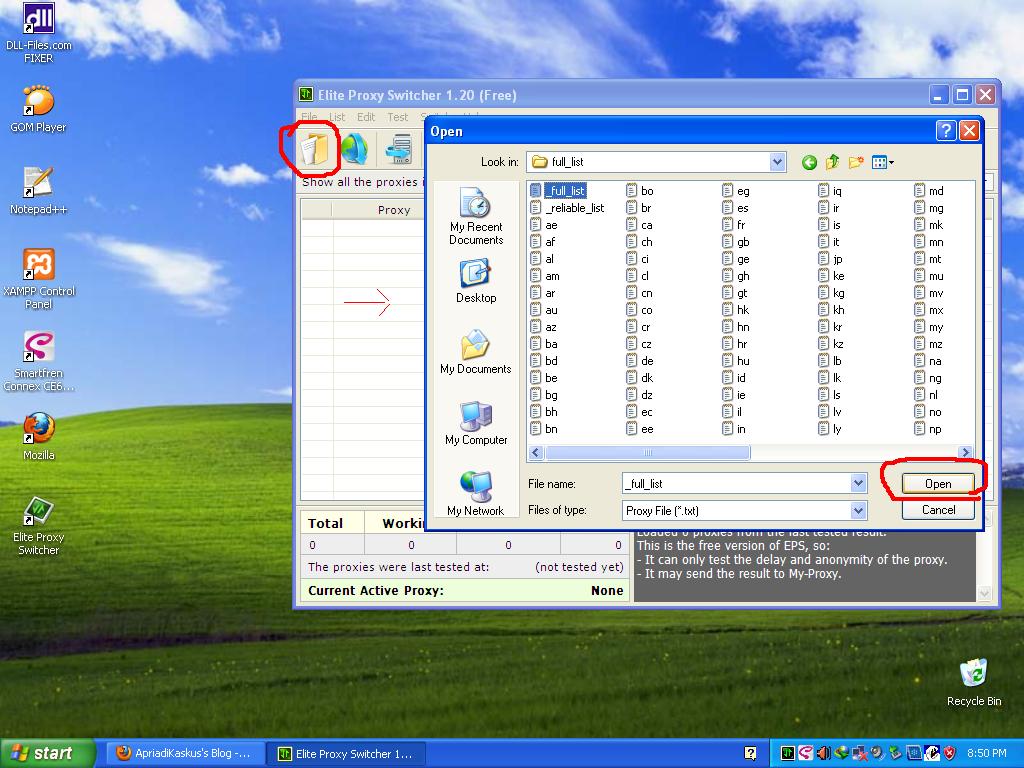
Task: Open the Recycle Bin
Action: (x=974, y=682)
